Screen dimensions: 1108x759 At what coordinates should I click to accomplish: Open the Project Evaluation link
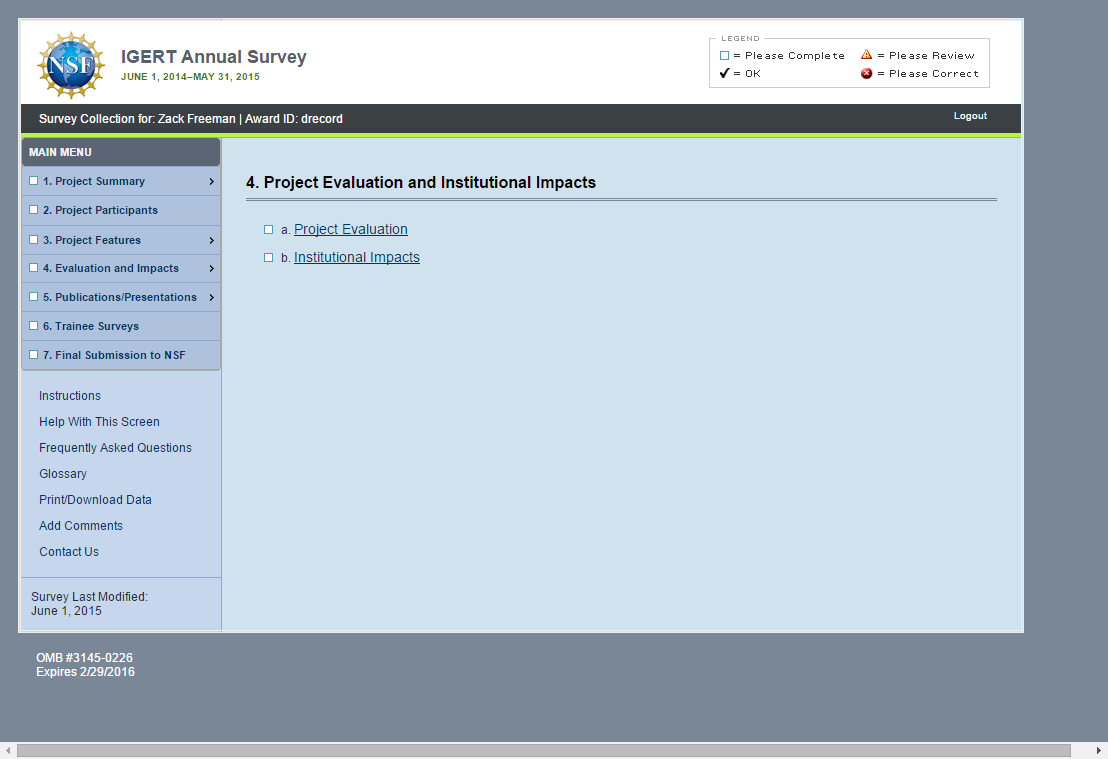point(350,229)
